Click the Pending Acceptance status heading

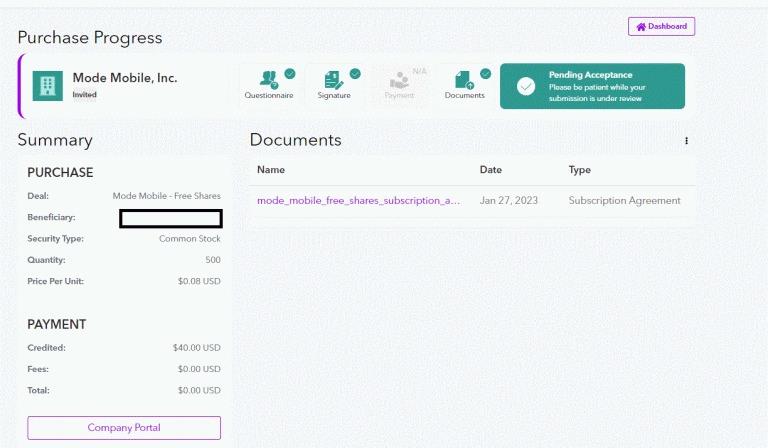coord(590,74)
